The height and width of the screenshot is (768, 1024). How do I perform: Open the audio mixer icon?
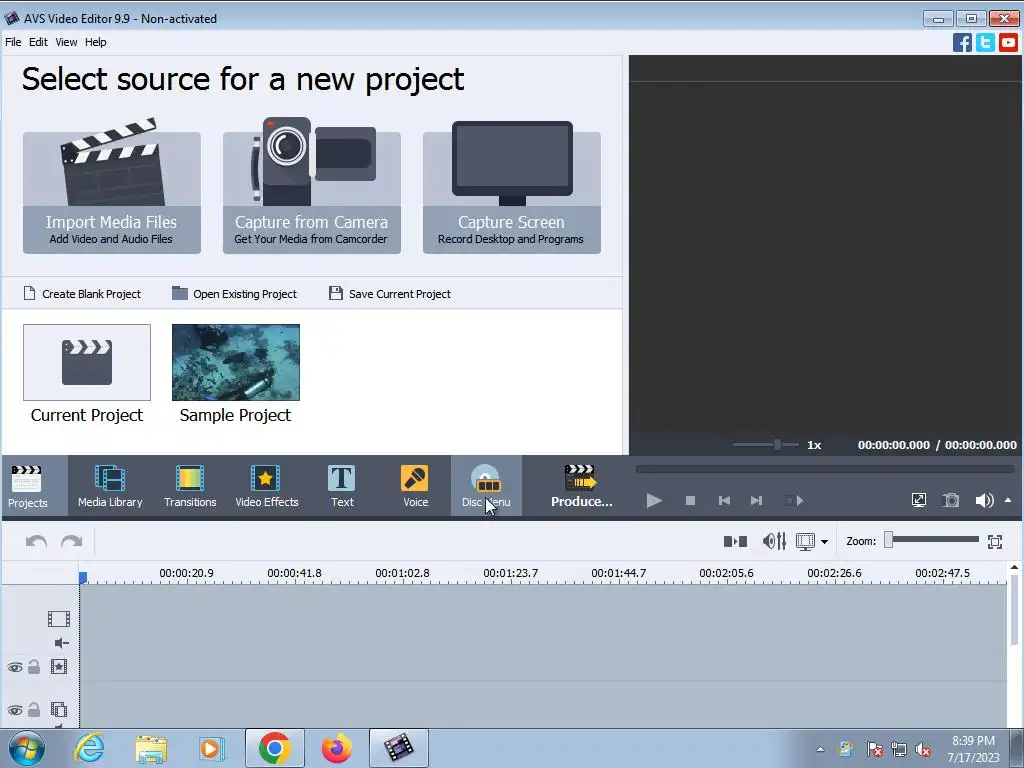click(x=774, y=541)
